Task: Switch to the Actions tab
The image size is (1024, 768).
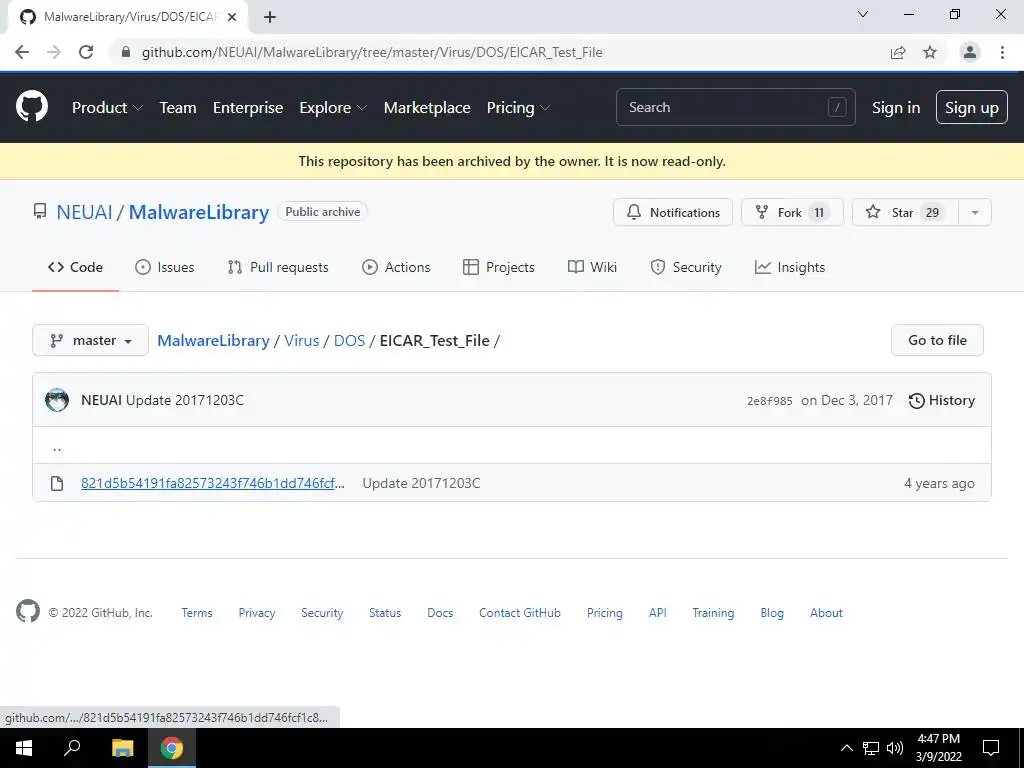Action: [x=396, y=267]
